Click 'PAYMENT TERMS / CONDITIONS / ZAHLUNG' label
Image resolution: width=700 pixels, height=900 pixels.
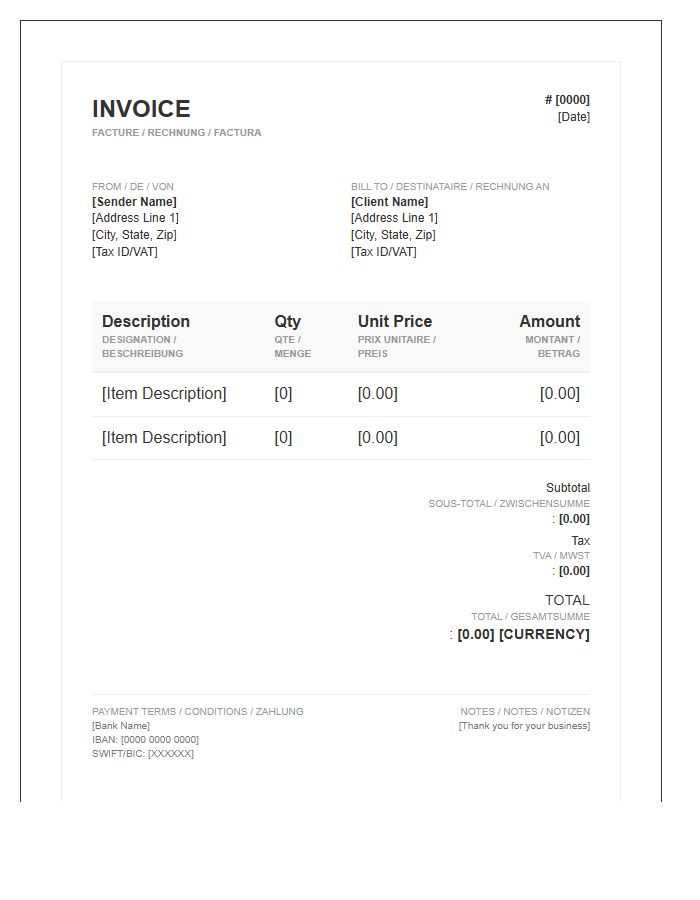(x=198, y=712)
